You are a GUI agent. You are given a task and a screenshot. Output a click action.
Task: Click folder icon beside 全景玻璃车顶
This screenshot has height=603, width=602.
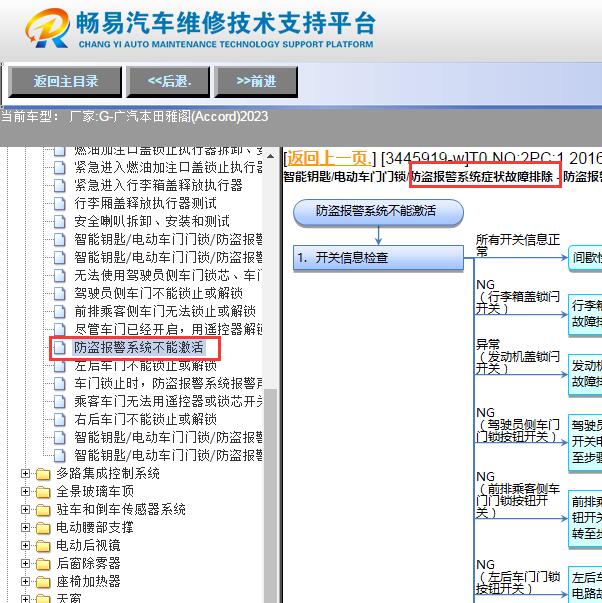point(43,492)
